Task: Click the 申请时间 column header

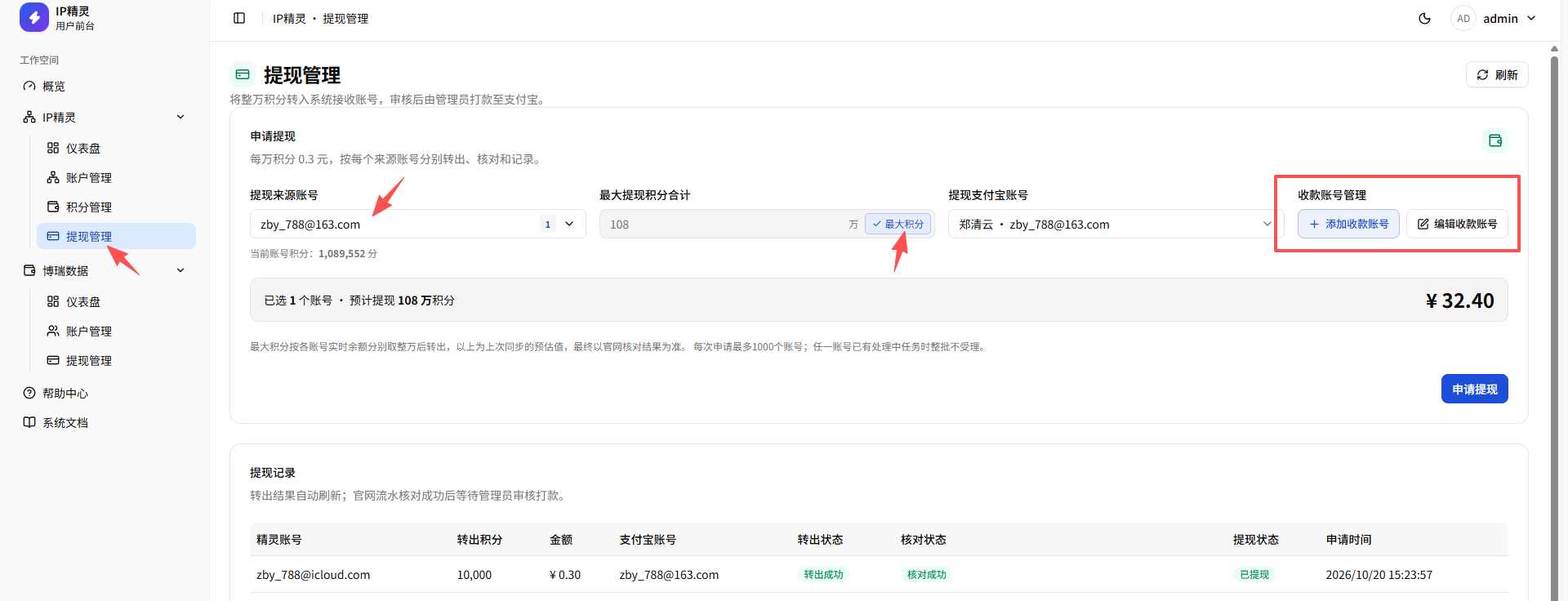Action: pos(1348,539)
